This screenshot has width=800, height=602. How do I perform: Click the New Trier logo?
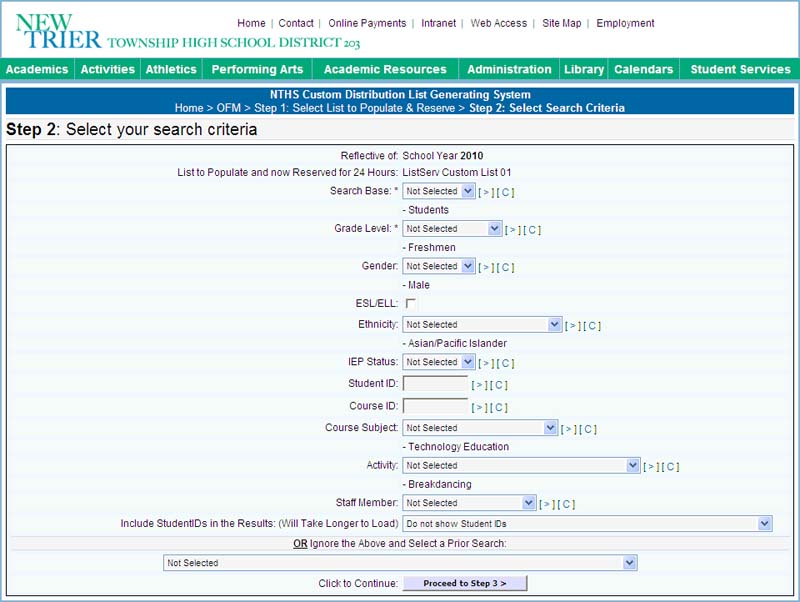click(188, 32)
